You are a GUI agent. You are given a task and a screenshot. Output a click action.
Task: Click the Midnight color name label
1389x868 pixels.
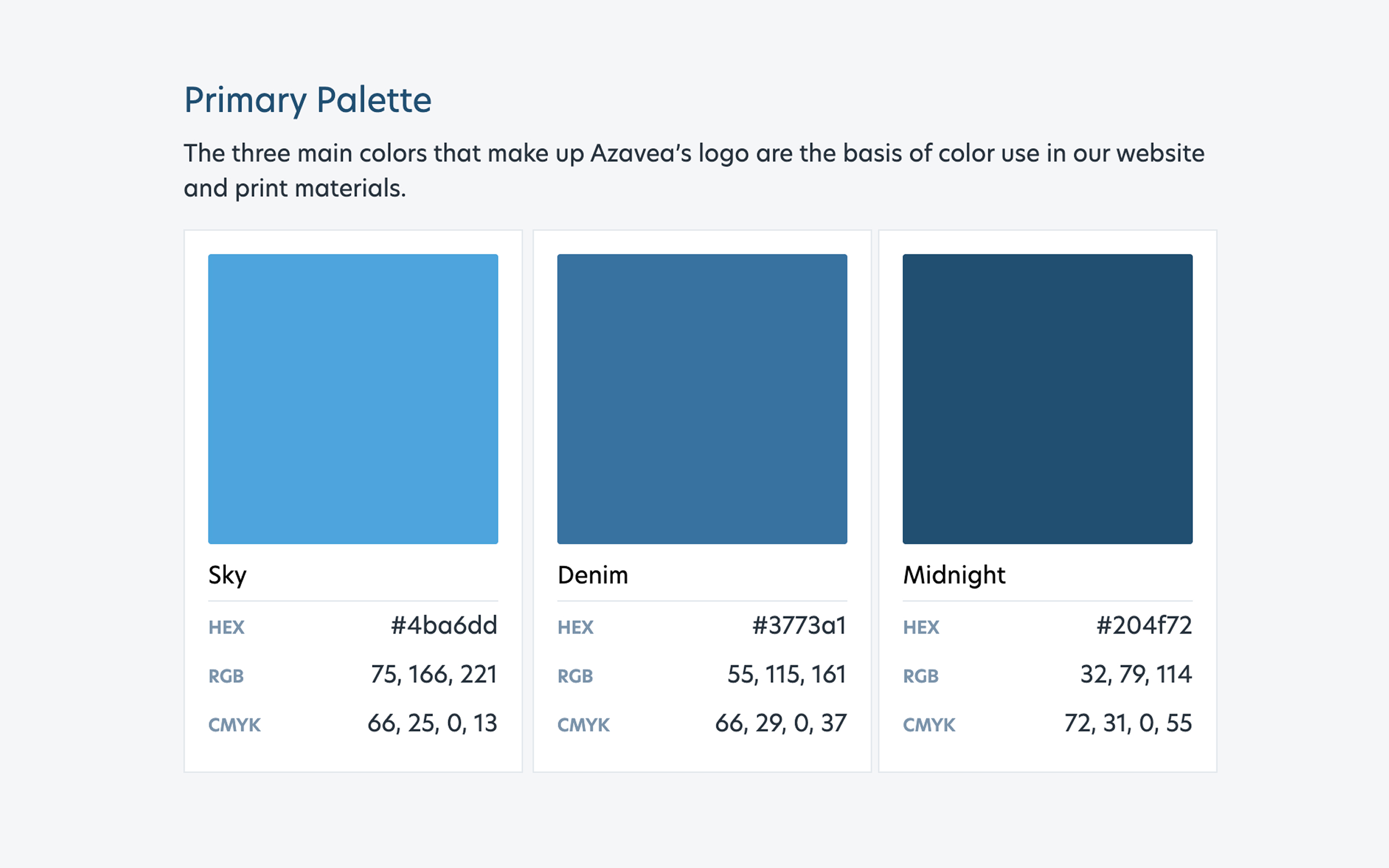tap(954, 575)
